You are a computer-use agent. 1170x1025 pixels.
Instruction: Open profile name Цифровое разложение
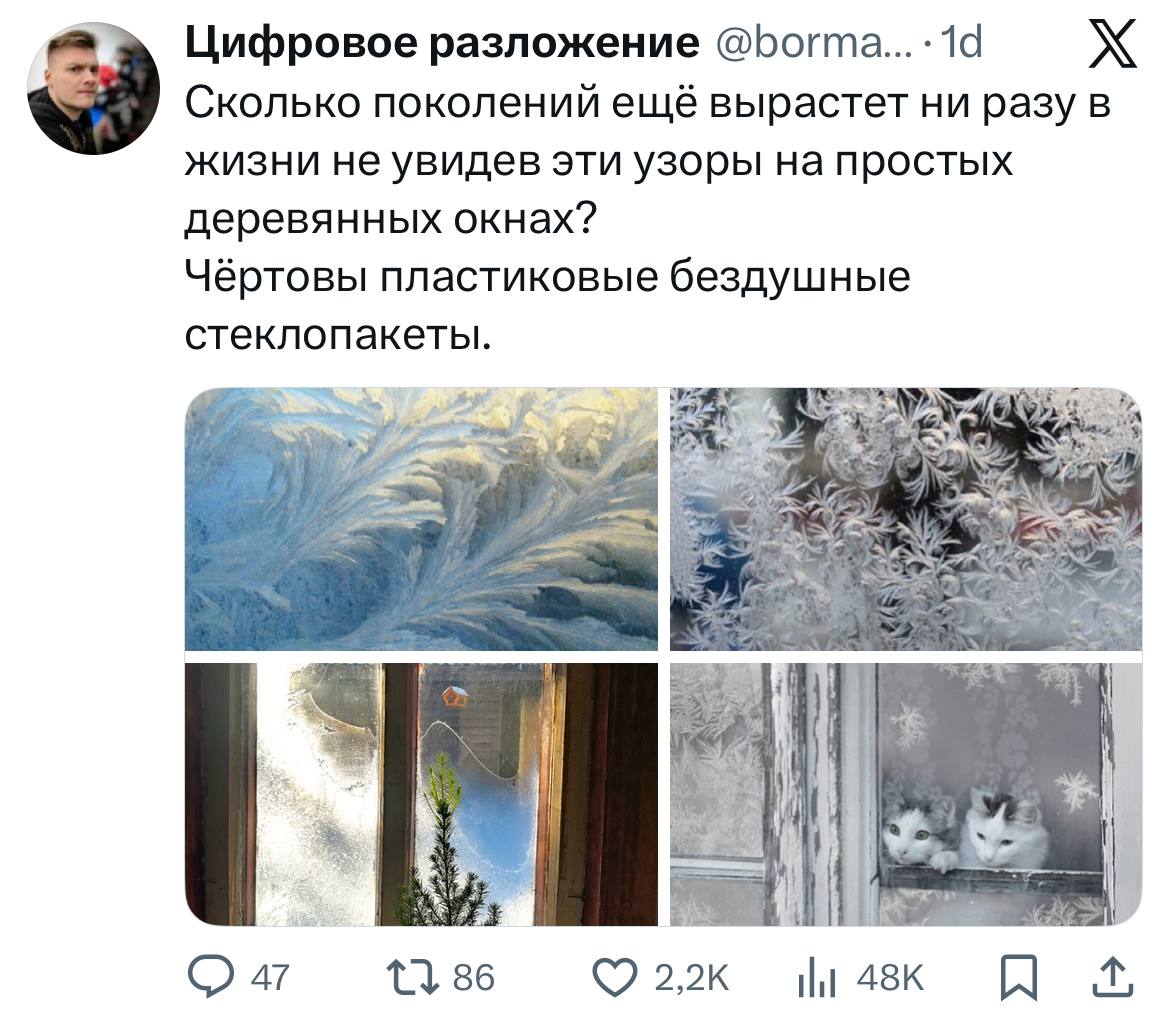click(442, 43)
